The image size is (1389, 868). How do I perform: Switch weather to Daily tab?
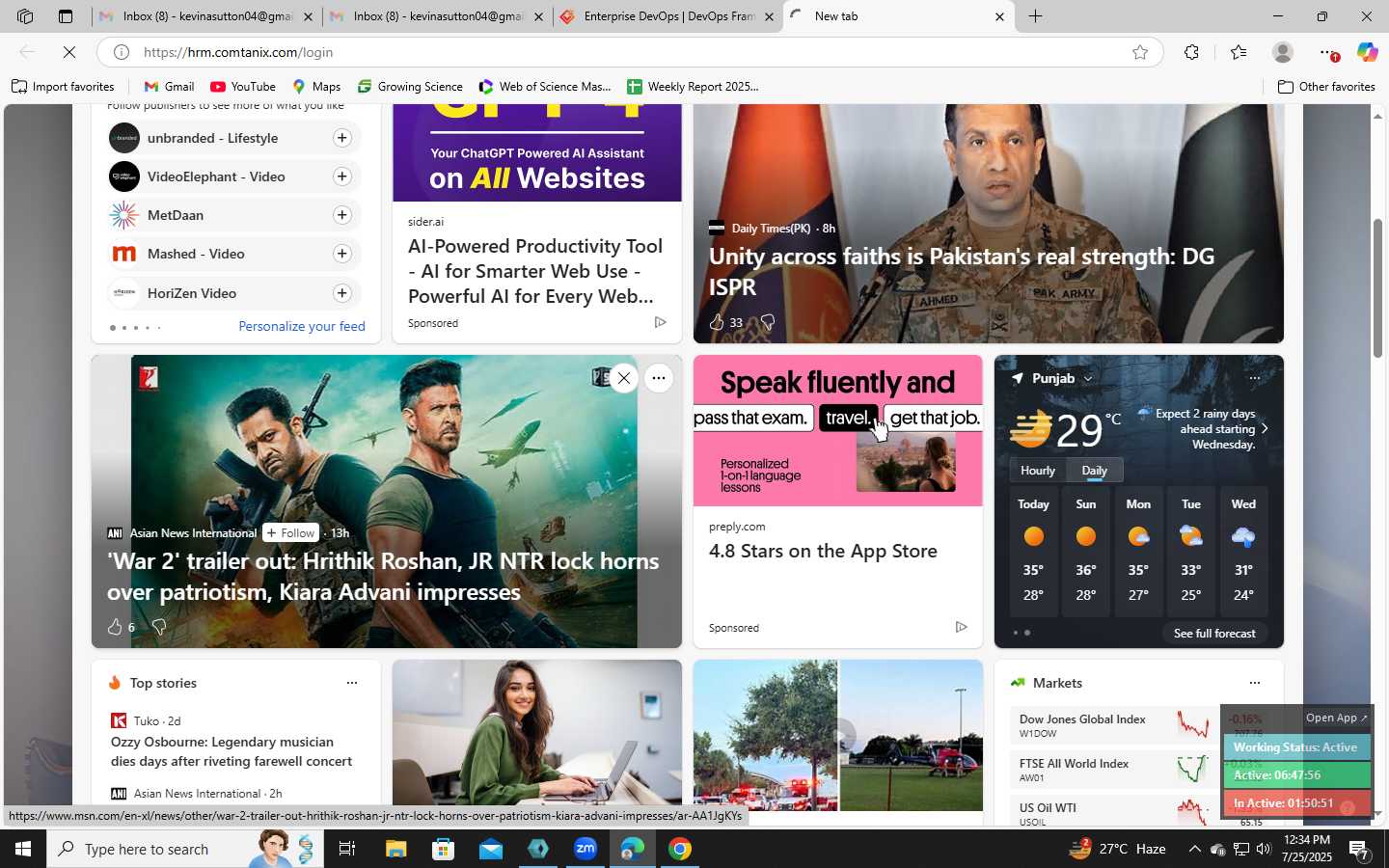tap(1094, 471)
